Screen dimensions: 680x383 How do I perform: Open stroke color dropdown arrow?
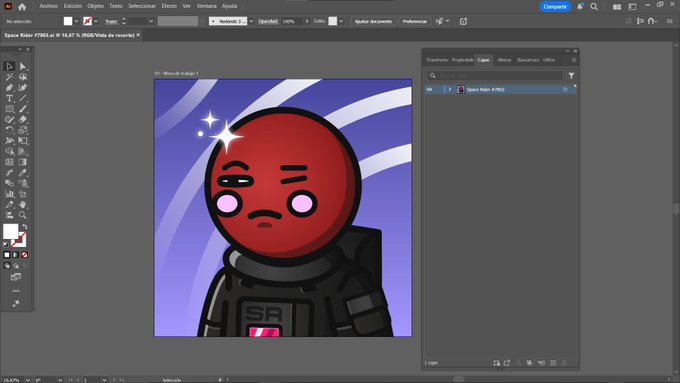click(96, 21)
